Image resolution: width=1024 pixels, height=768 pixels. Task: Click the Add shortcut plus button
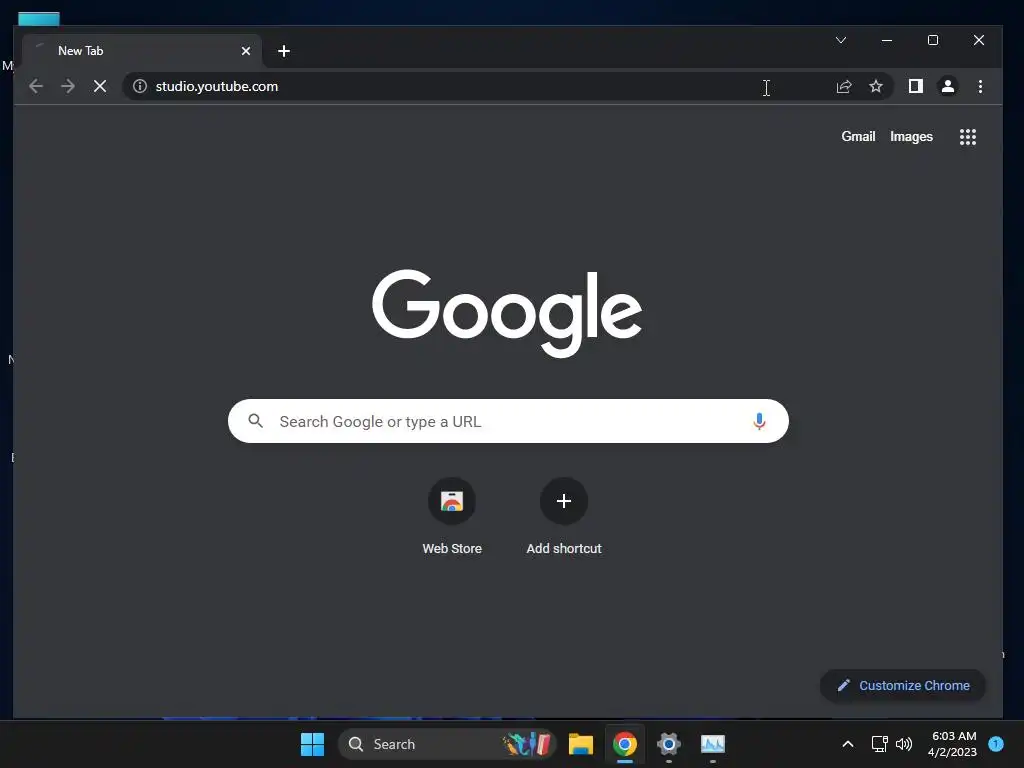564,501
